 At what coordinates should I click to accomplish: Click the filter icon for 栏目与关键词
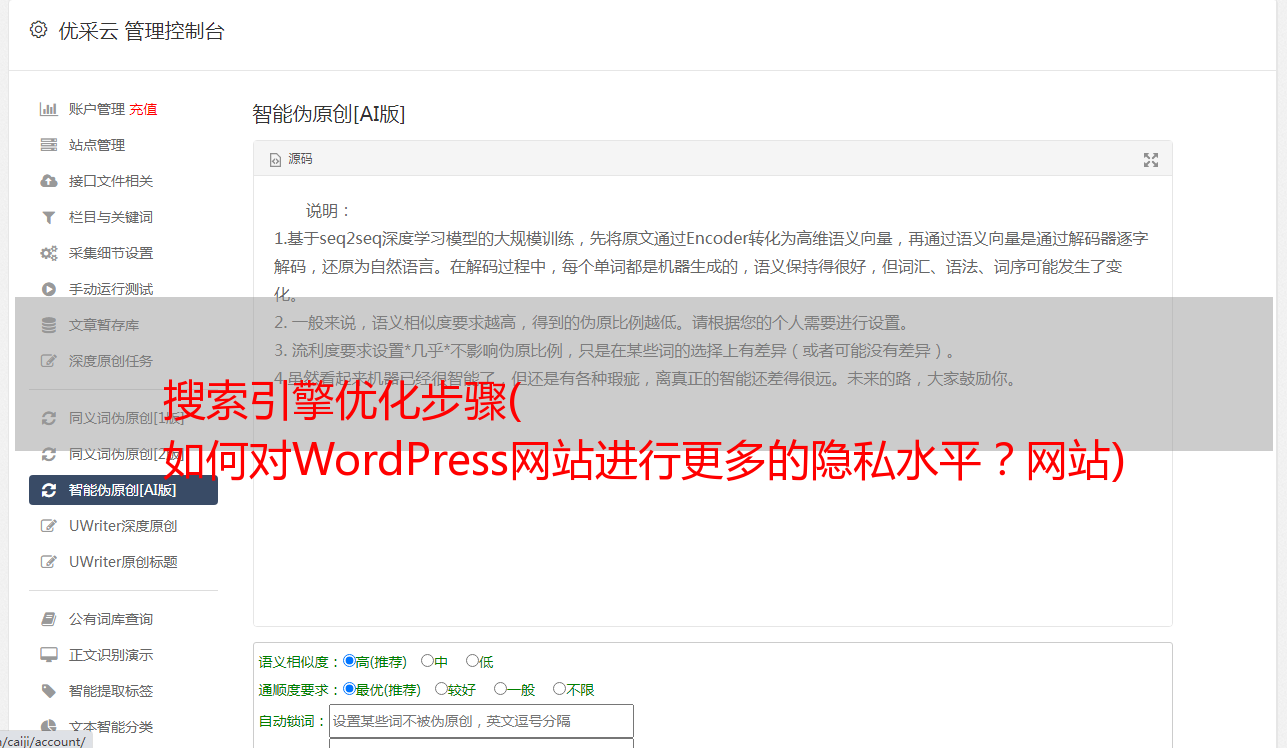pyautogui.click(x=48, y=217)
